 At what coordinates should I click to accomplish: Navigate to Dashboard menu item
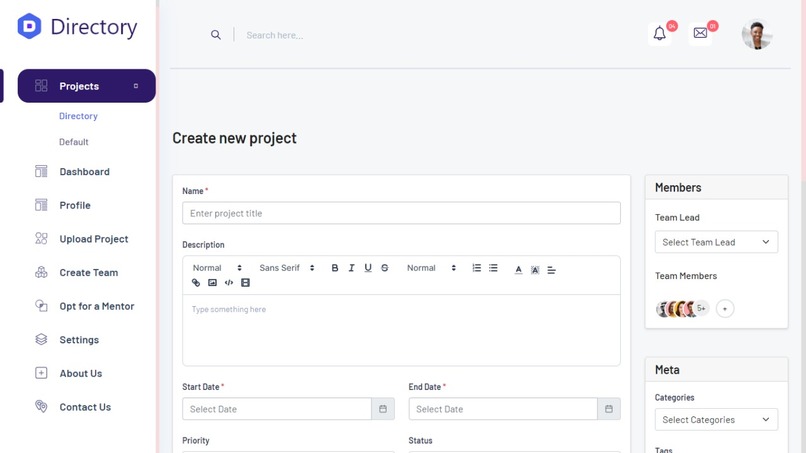[x=84, y=172]
